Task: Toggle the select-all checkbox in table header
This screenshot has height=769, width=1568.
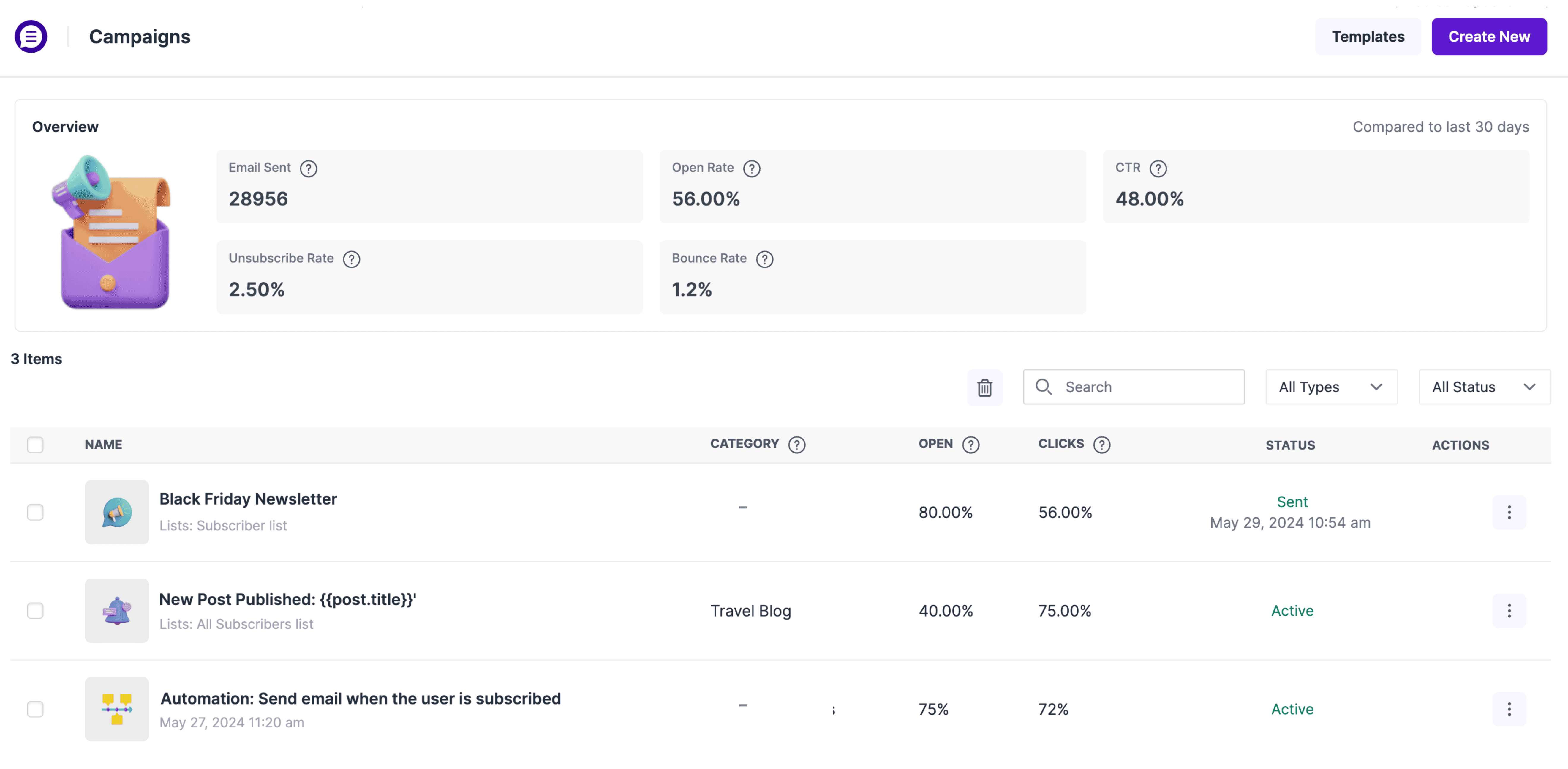Action: click(x=35, y=445)
